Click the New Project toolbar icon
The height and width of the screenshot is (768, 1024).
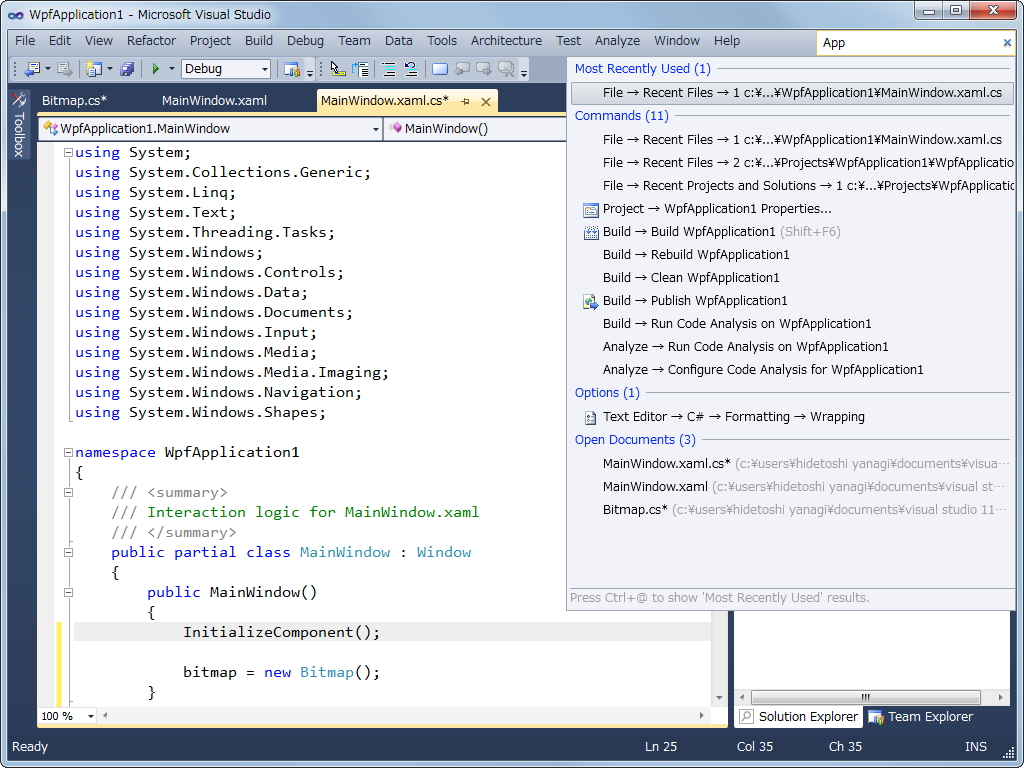(x=93, y=69)
